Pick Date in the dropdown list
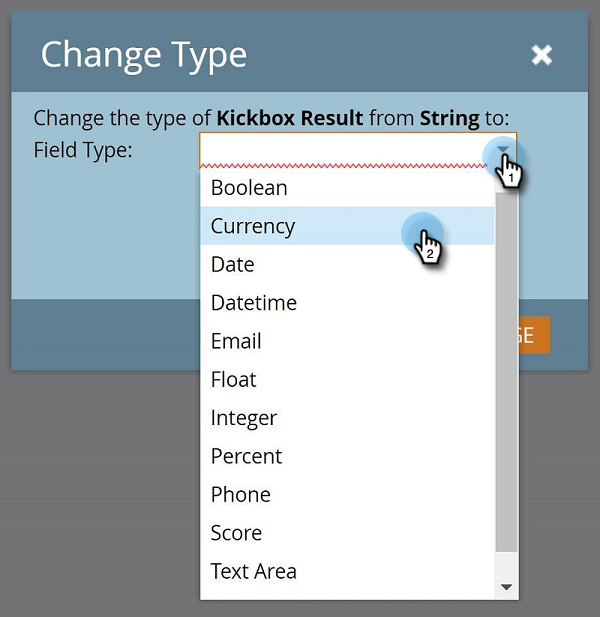 233,265
